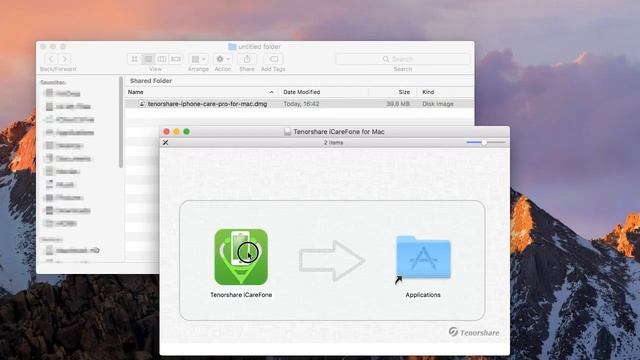640x360 pixels.
Task: Click the 'Today, 16:42' date cell
Action: point(301,104)
